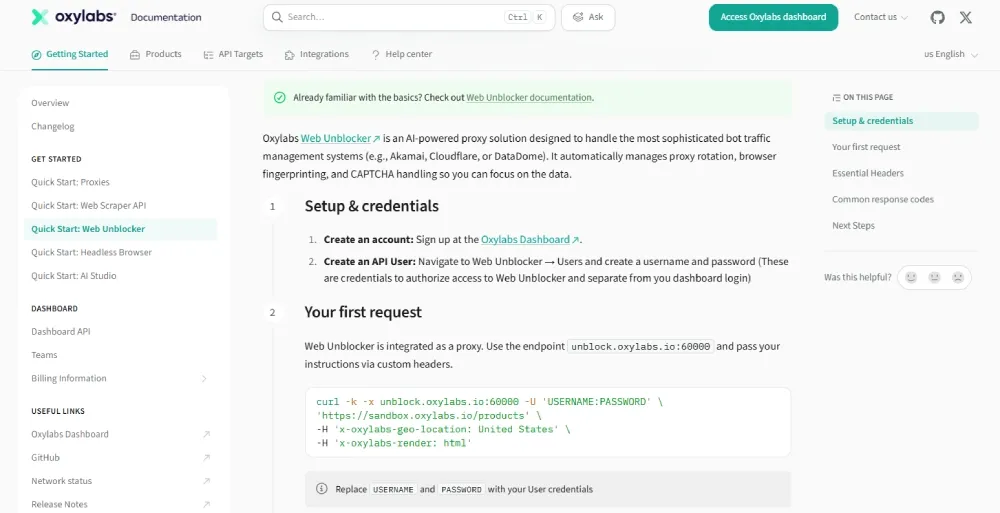The width and height of the screenshot is (1000, 513).
Task: Click Access Oxylabs dashboard button
Action: coord(773,17)
